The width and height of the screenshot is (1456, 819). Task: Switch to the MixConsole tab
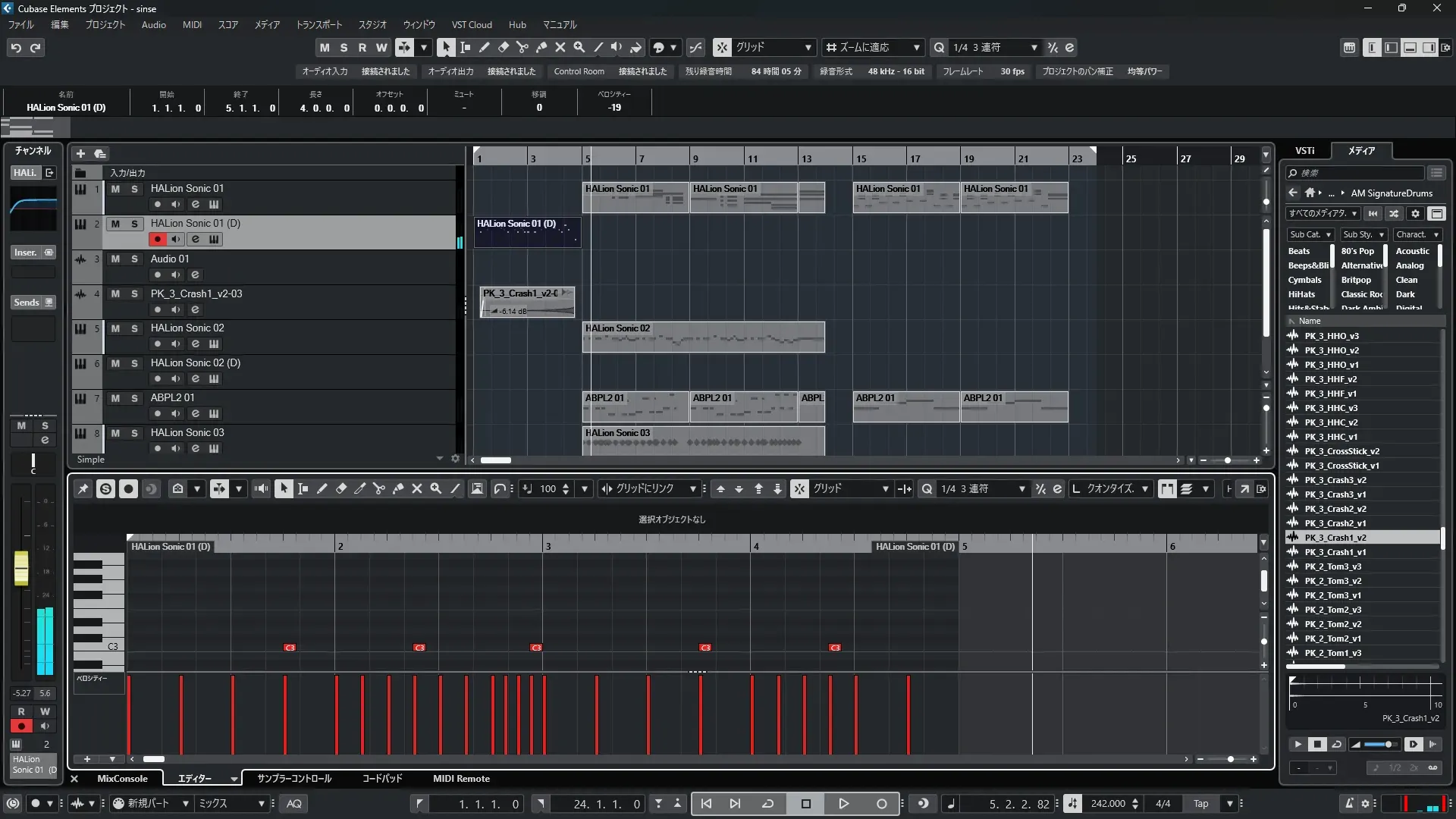click(122, 779)
